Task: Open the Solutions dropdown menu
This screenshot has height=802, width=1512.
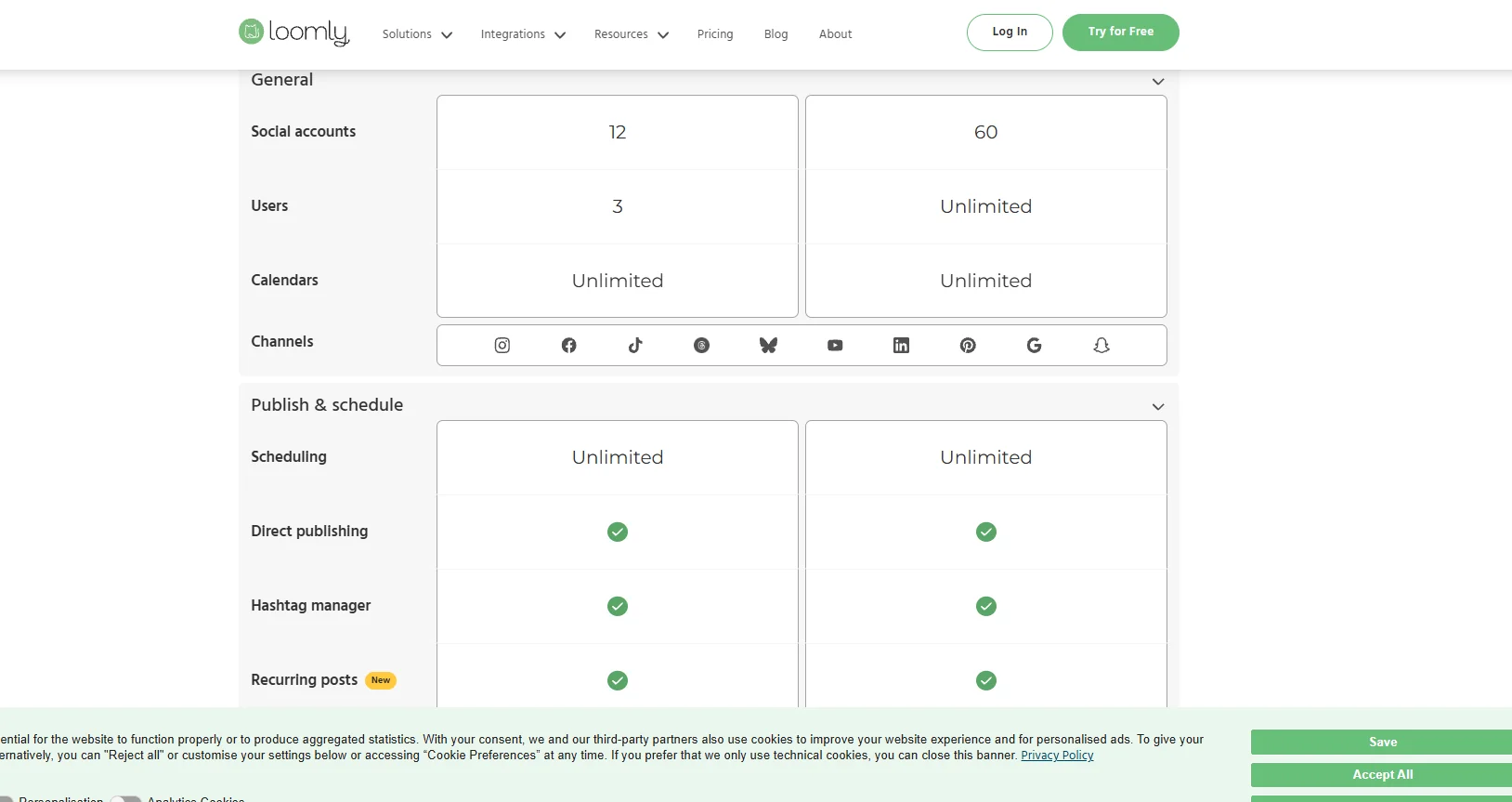Action: [417, 34]
